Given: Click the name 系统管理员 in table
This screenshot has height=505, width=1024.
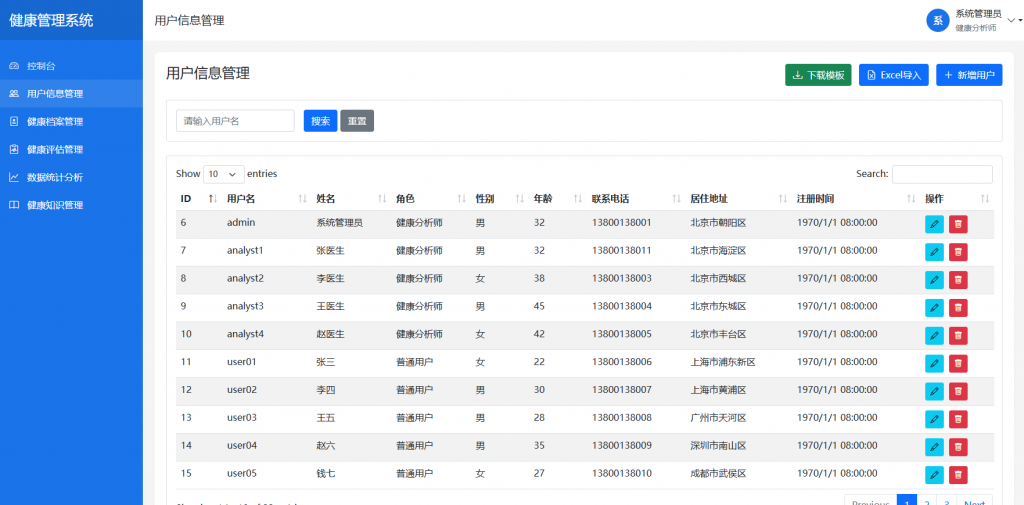Looking at the screenshot, I should tap(340, 223).
